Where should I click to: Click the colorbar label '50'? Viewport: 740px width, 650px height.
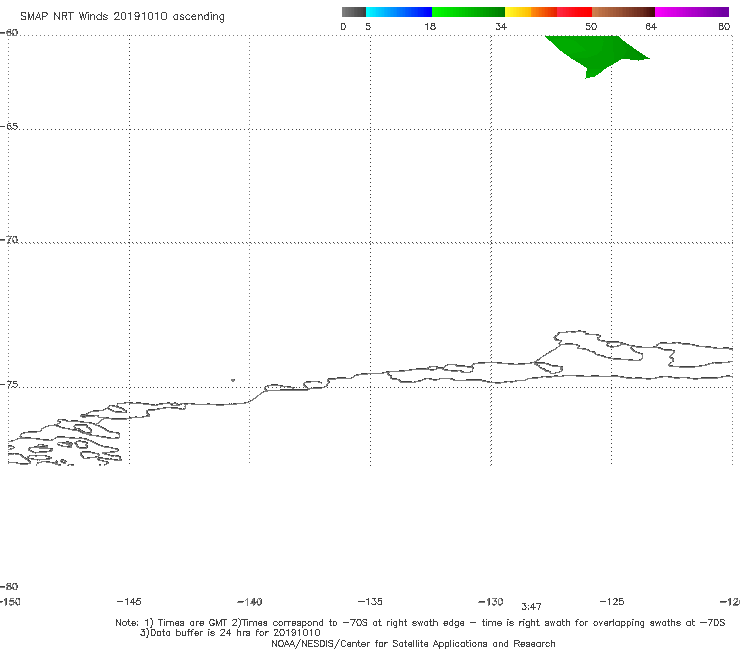[x=591, y=26]
